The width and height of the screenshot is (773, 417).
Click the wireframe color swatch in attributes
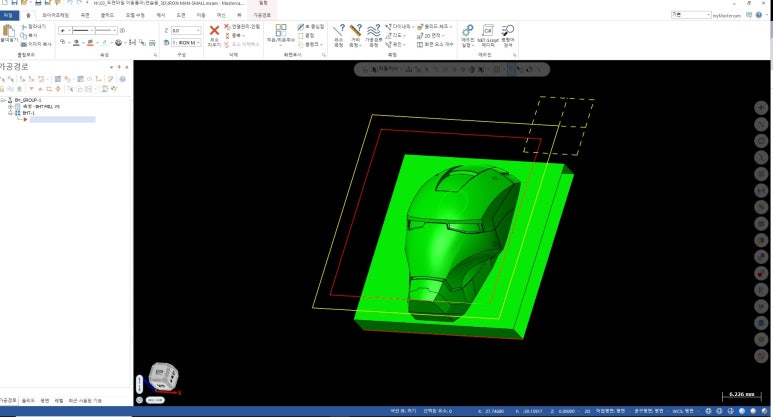[x=76, y=43]
